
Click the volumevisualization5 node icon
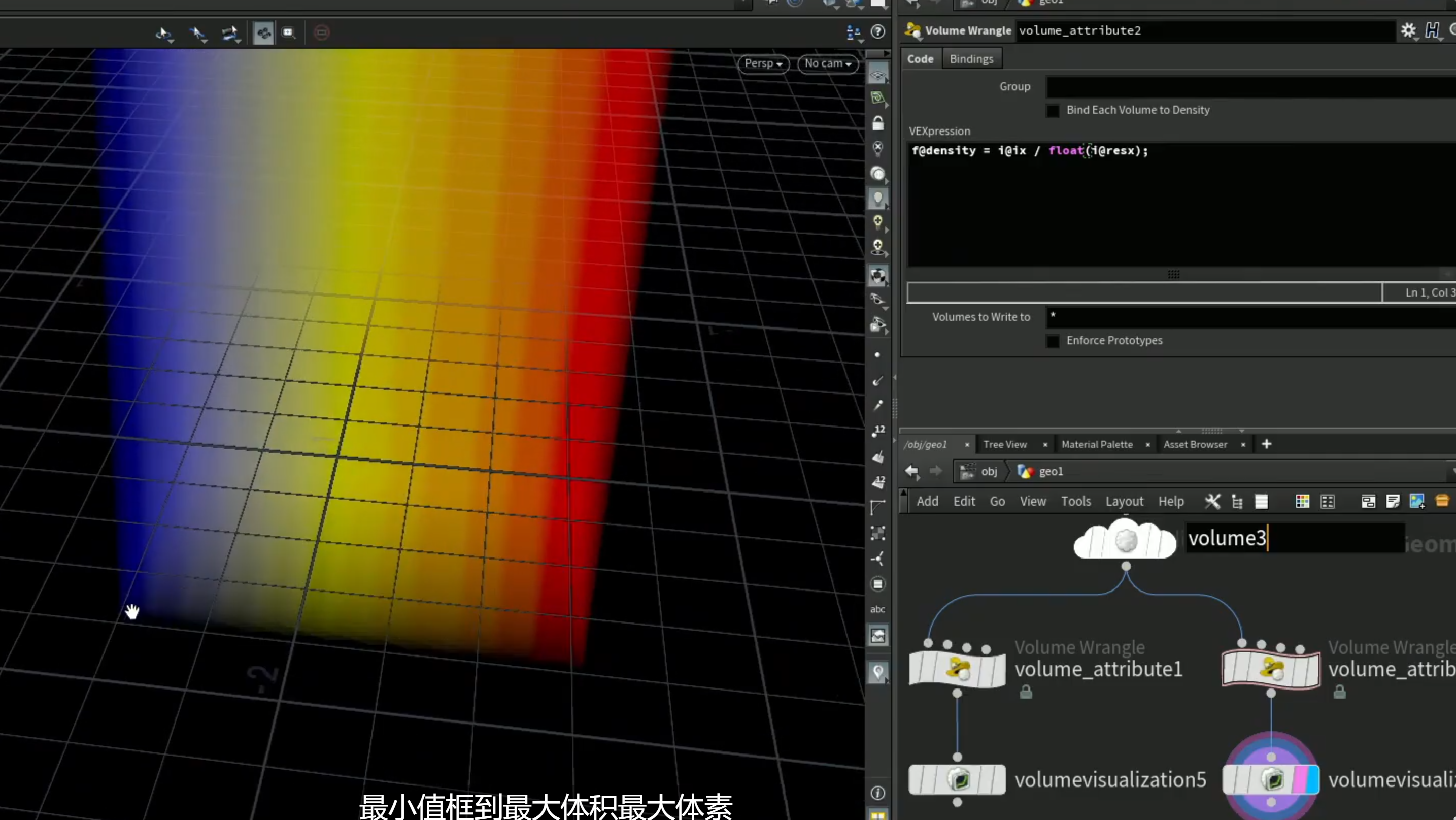957,779
